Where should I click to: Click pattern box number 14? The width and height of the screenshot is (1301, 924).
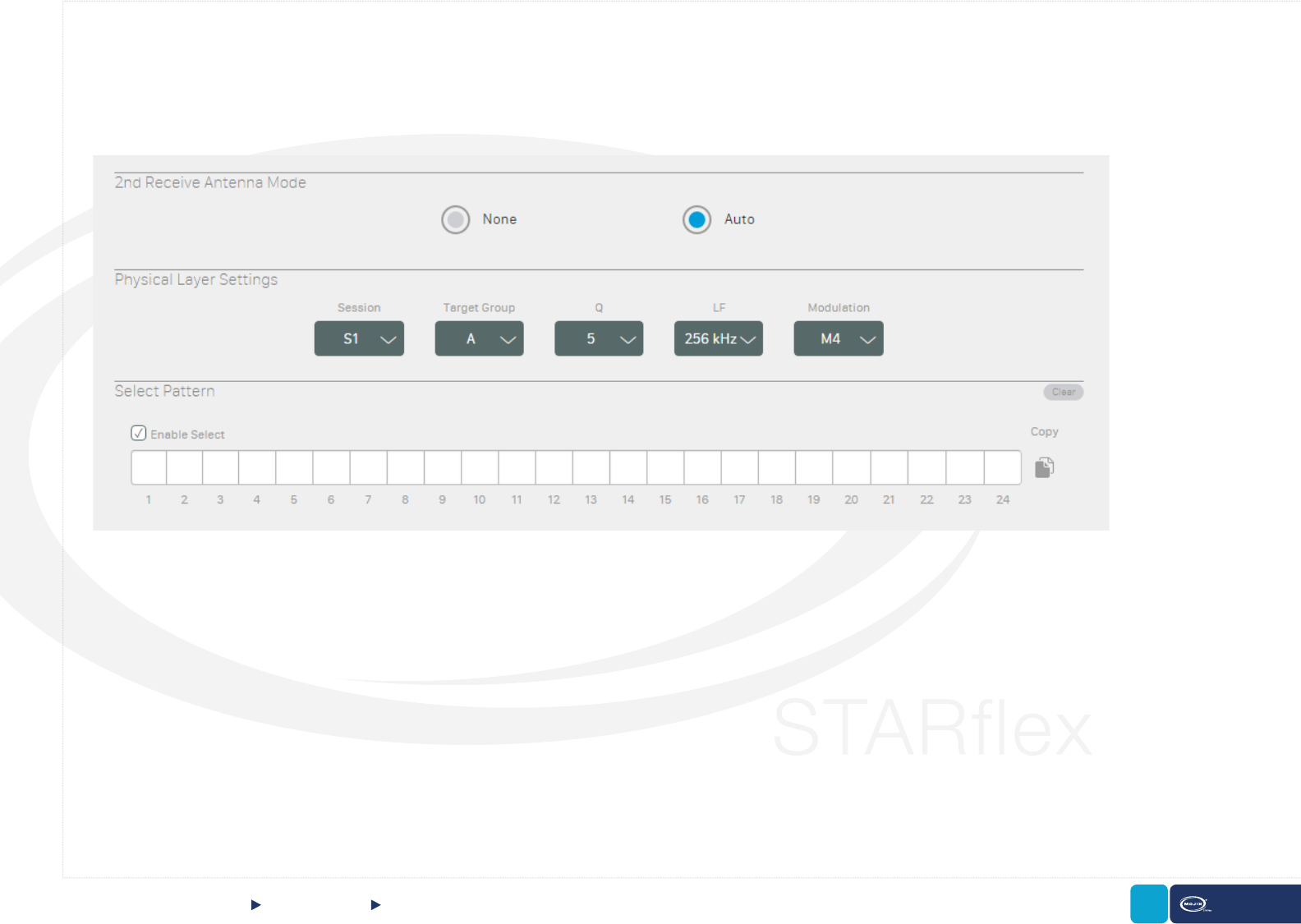coord(628,467)
